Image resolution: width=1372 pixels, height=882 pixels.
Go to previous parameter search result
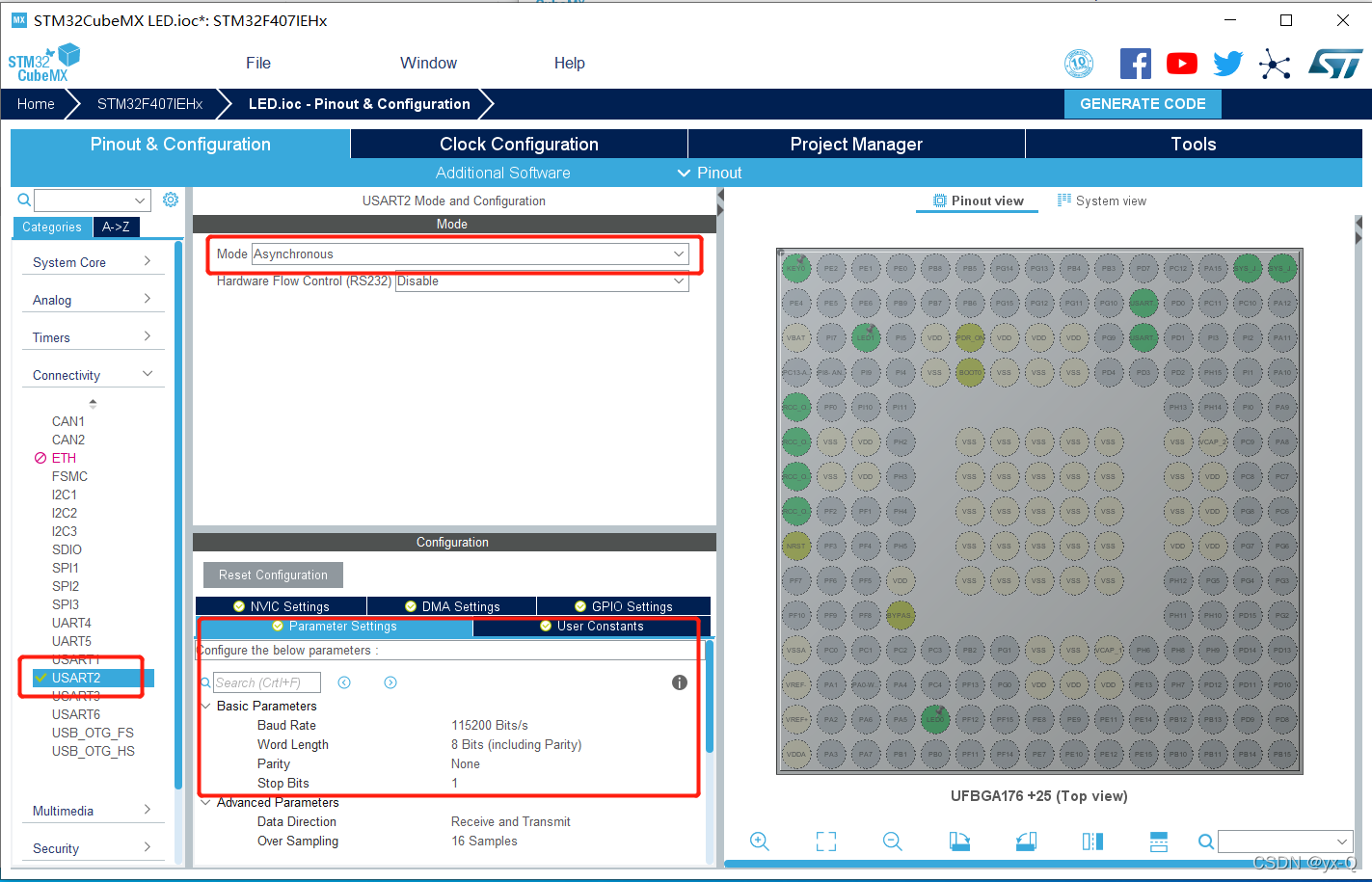(344, 682)
